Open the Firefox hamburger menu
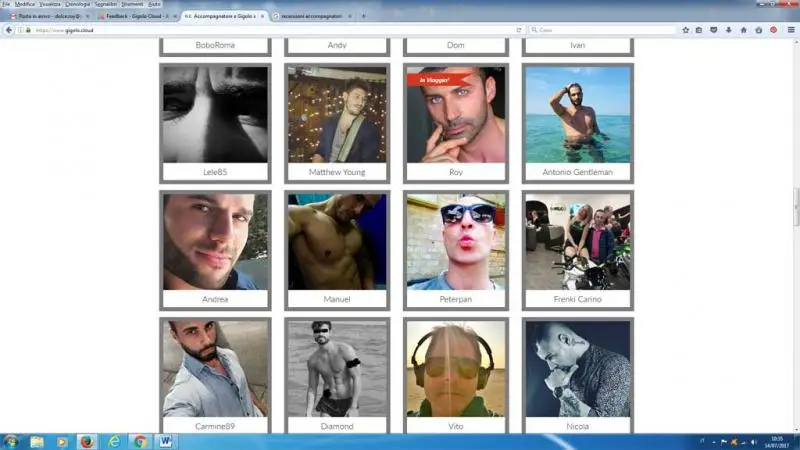Screen dimensions: 800x450 (791, 30)
